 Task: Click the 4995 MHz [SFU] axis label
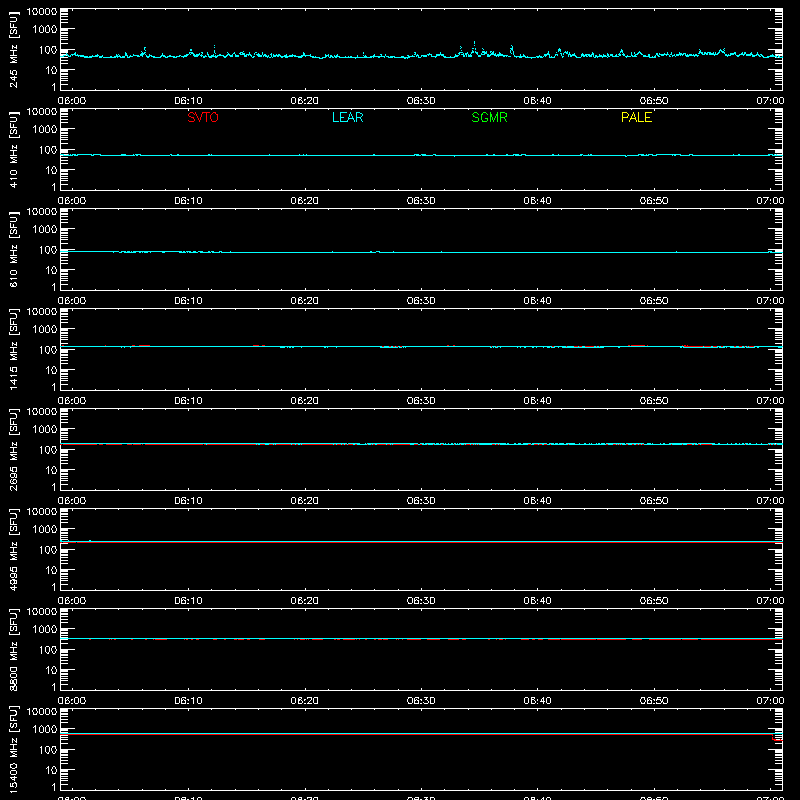[13, 549]
